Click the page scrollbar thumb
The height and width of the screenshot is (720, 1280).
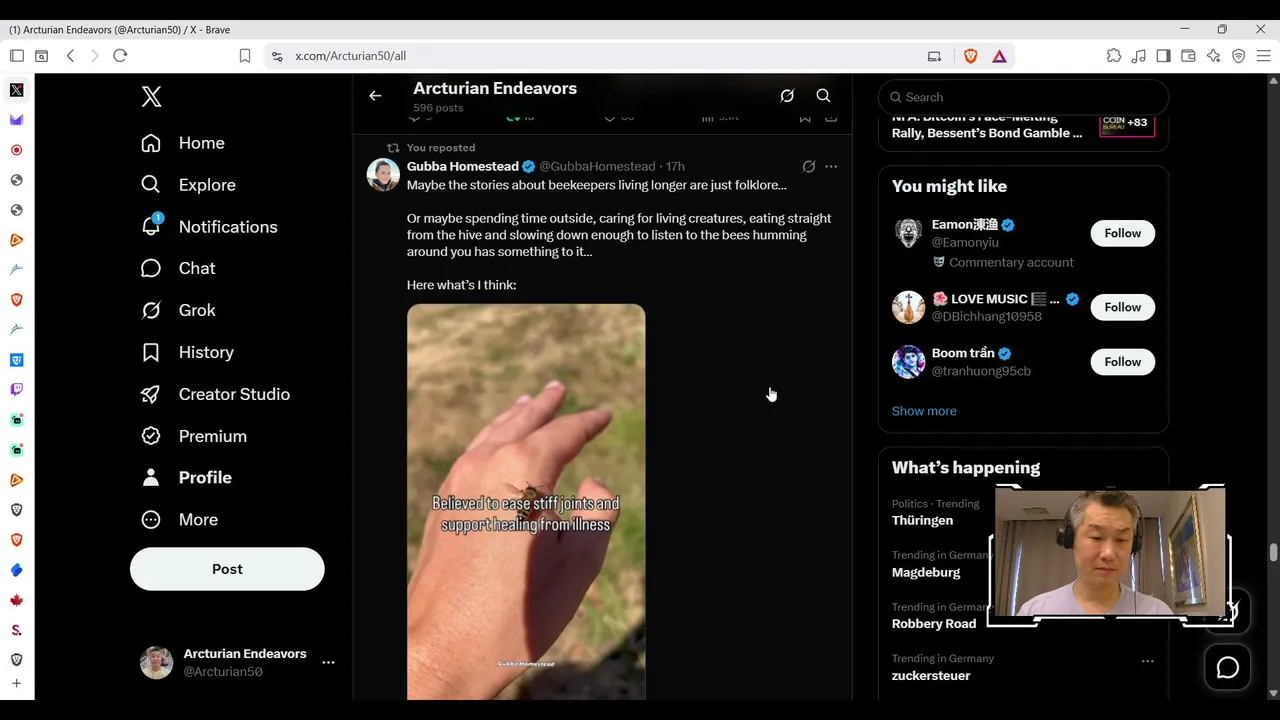coord(1273,553)
